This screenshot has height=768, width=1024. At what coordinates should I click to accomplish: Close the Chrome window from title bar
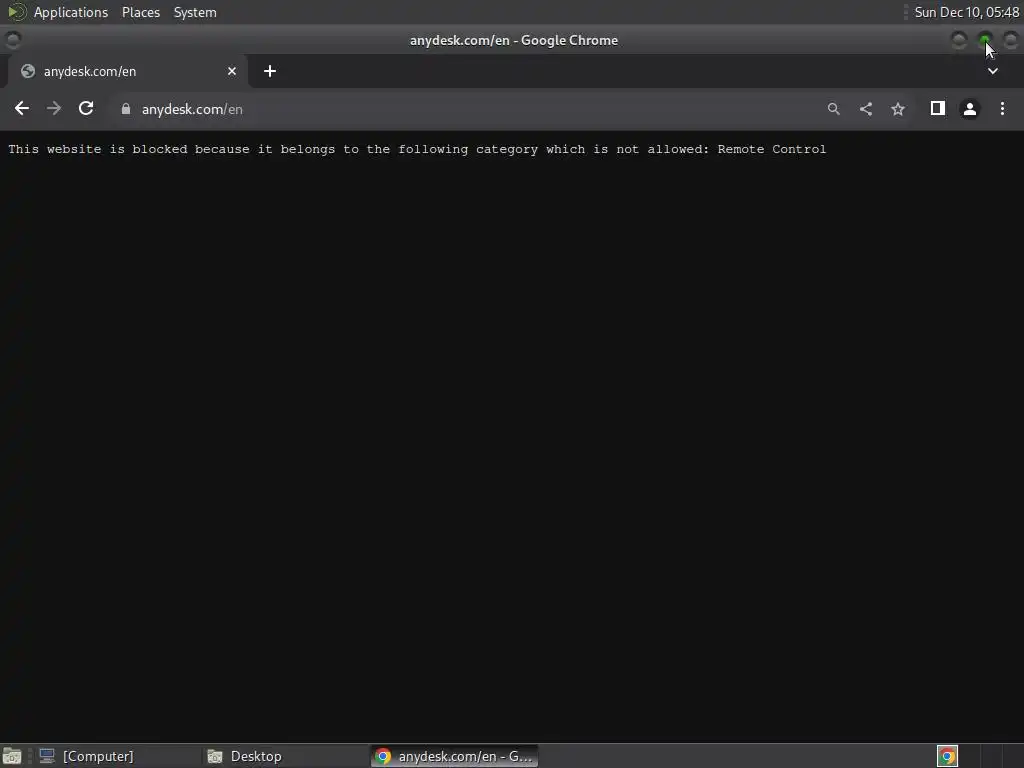pos(1011,40)
